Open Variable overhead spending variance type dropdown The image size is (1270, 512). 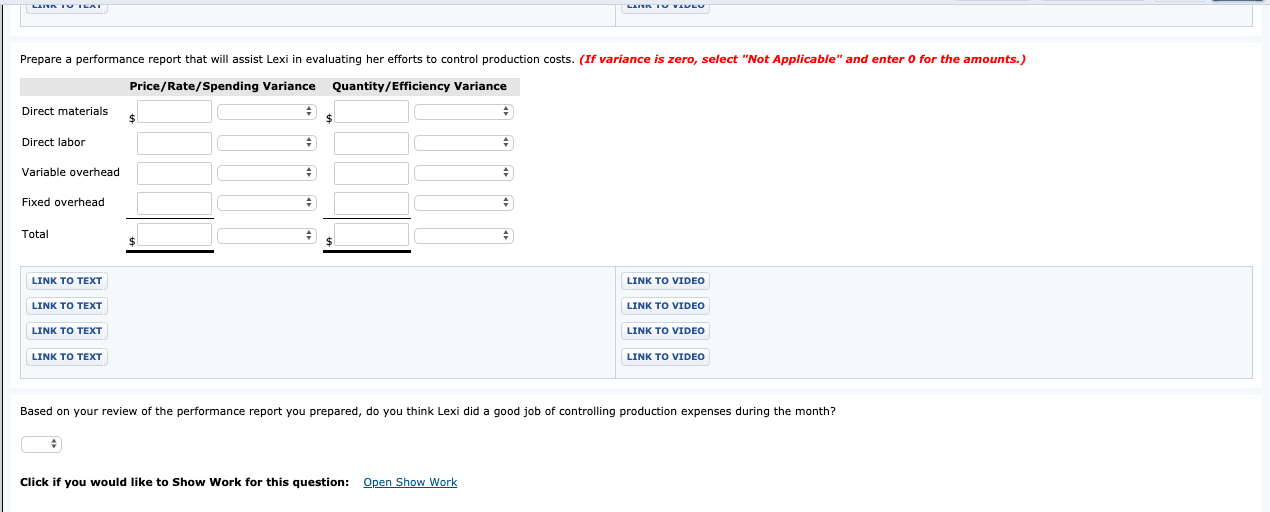(x=267, y=173)
